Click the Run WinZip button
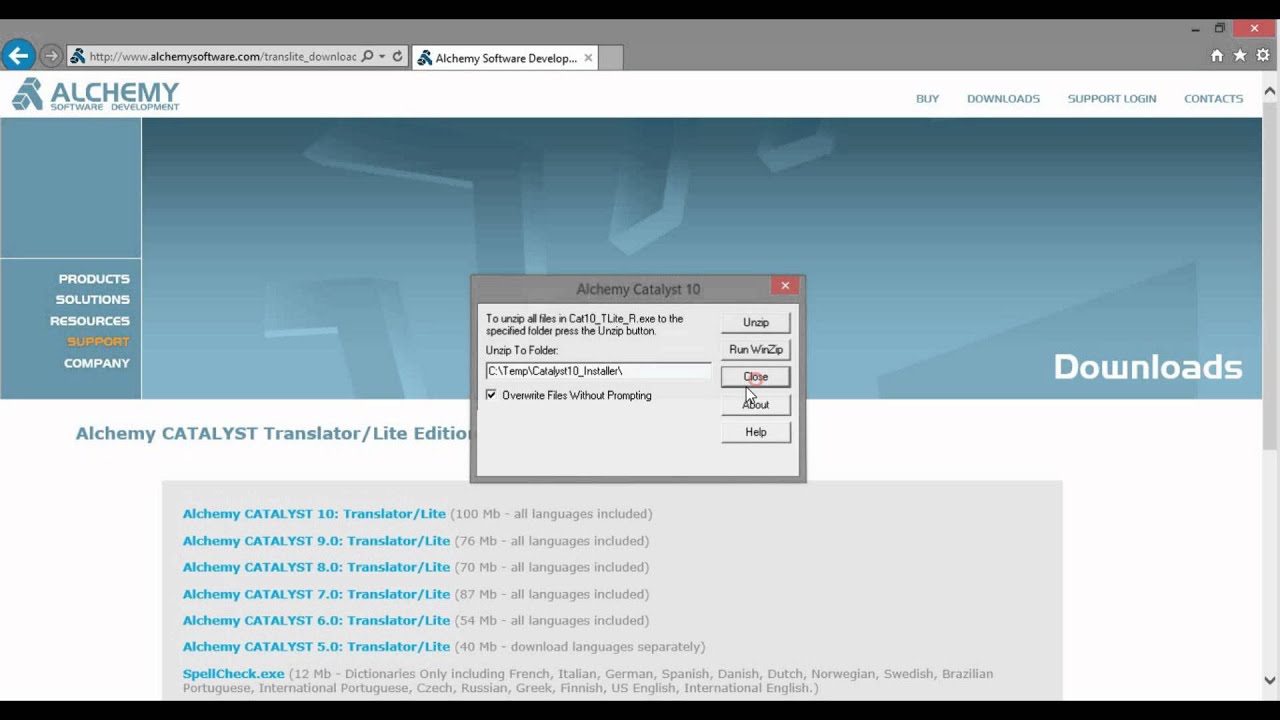This screenshot has height=720, width=1280. coord(756,349)
